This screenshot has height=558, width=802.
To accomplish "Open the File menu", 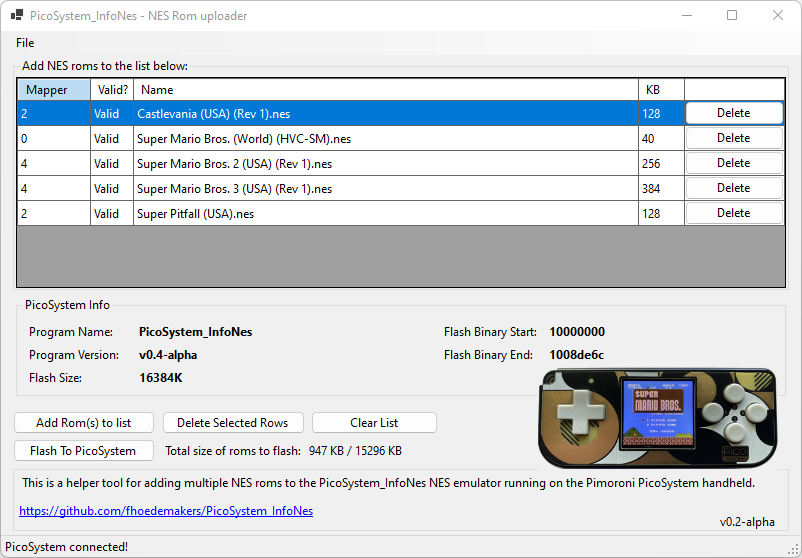I will coord(25,43).
